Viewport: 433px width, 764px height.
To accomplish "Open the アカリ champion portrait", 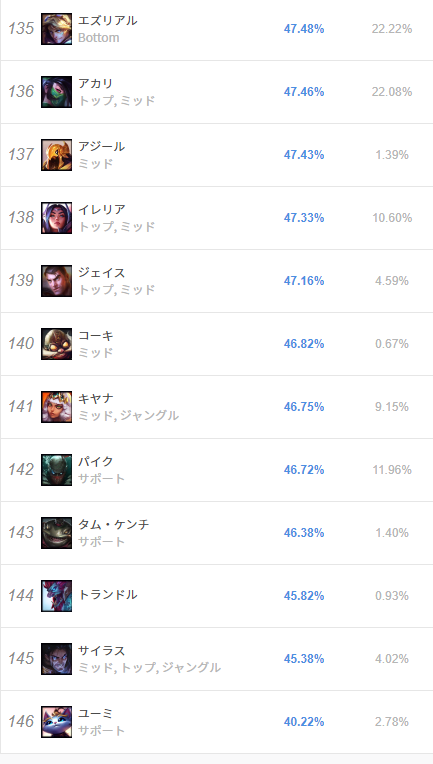I will point(56,92).
